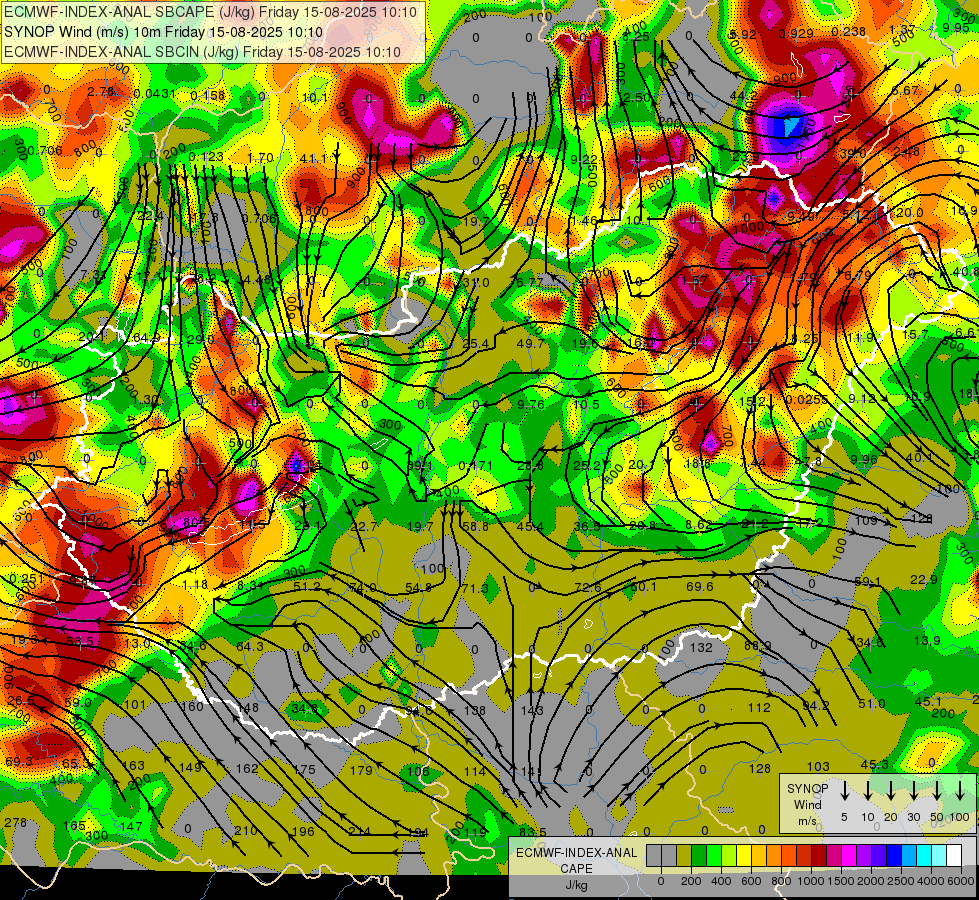Click the 41.1 map value

coord(312,159)
